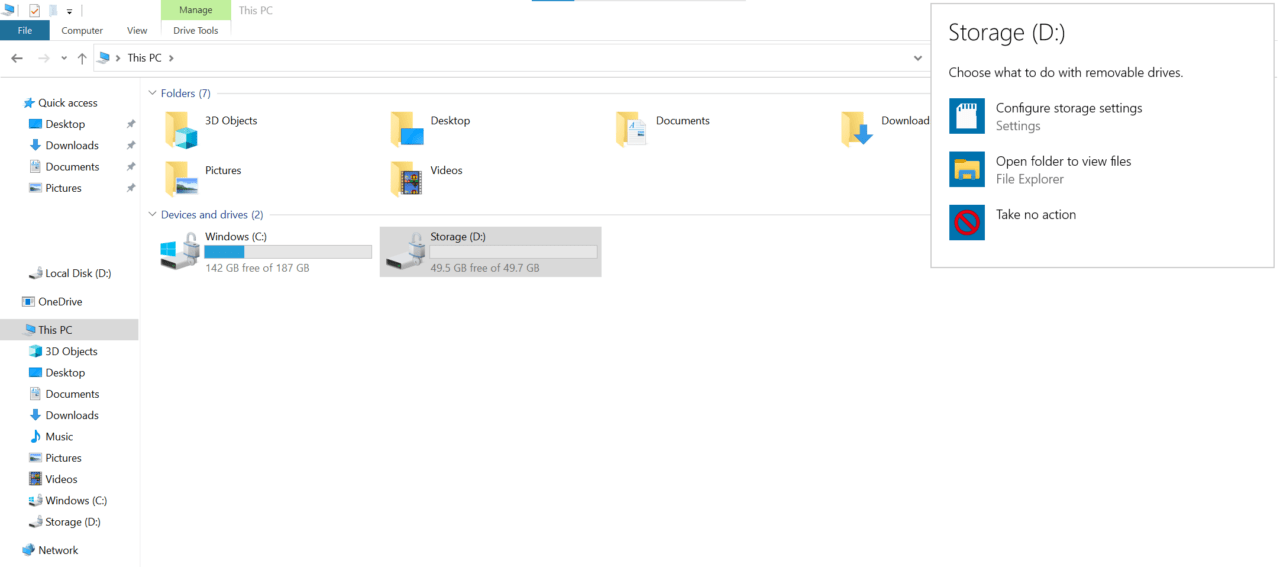
Task: Click the This PC icon in address bar
Action: pos(104,58)
